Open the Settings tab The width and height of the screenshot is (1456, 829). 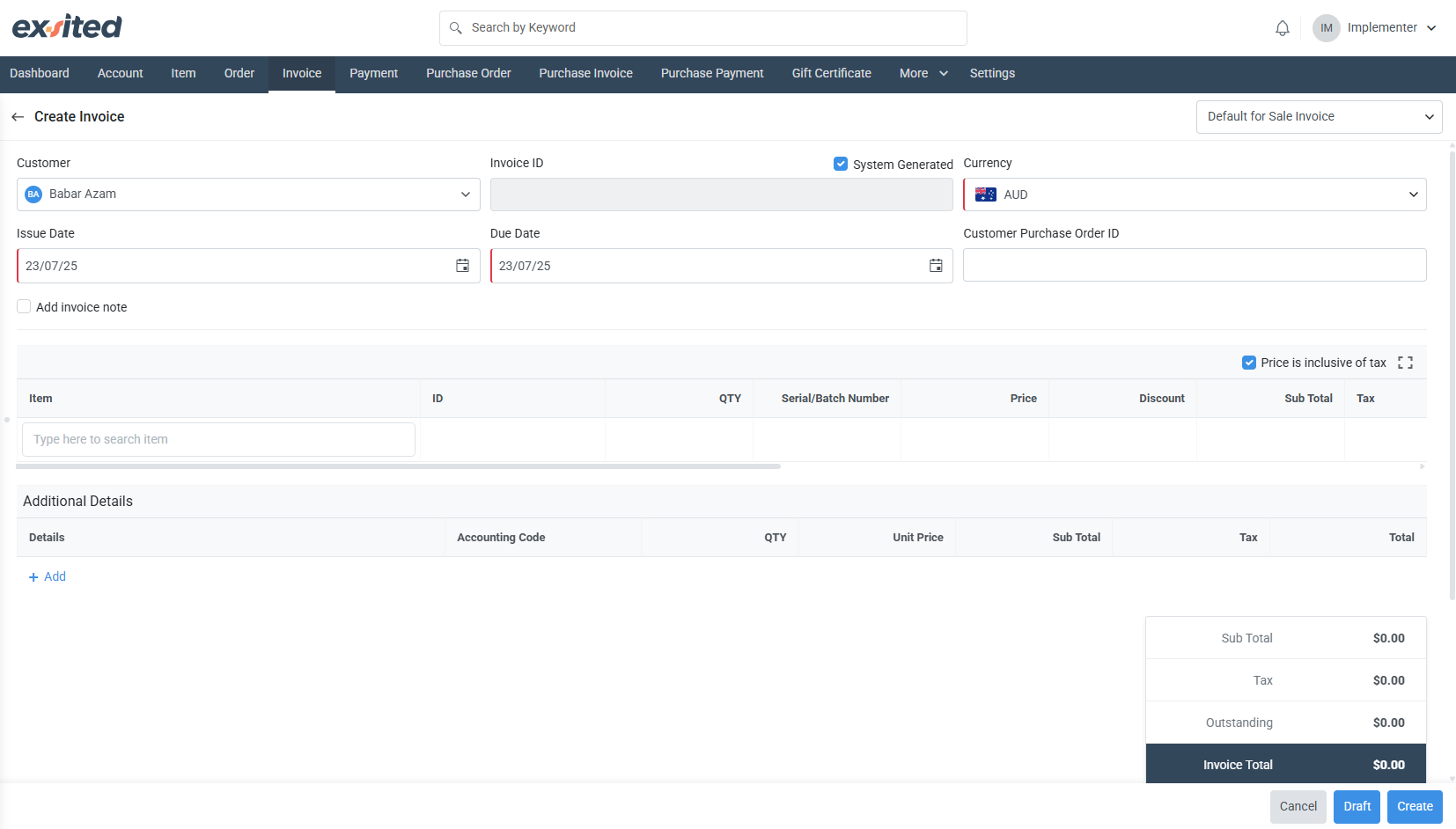992,74
